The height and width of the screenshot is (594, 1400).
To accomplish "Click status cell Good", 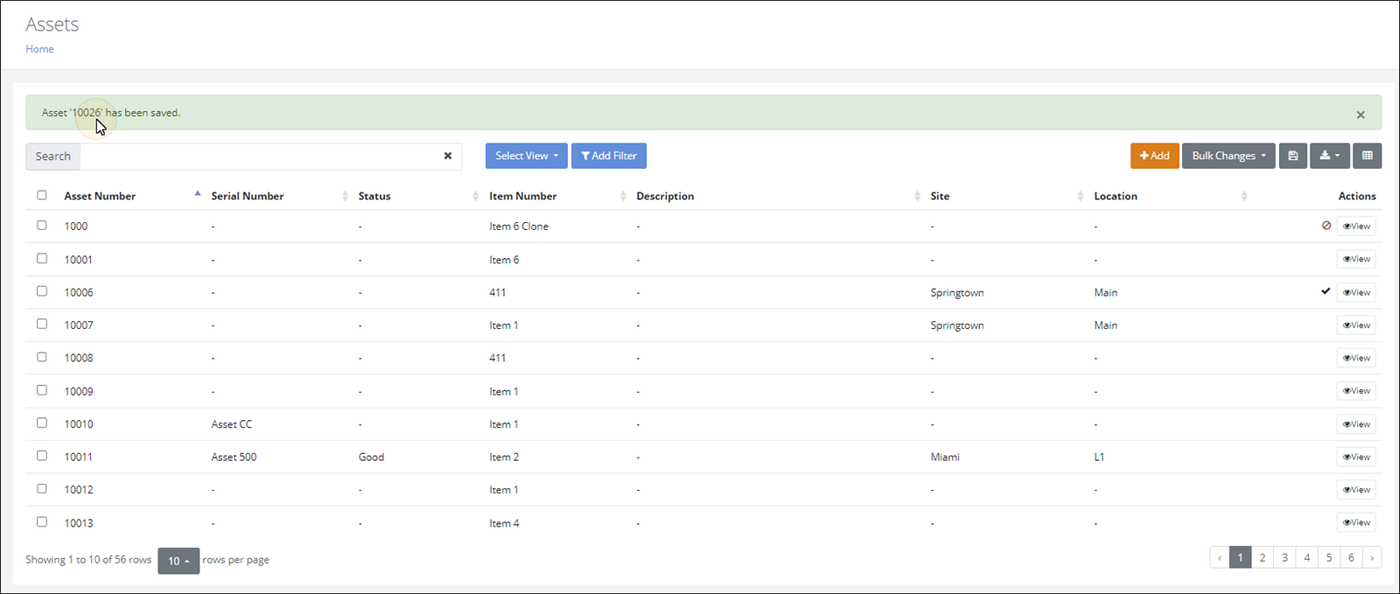I will tap(371, 457).
